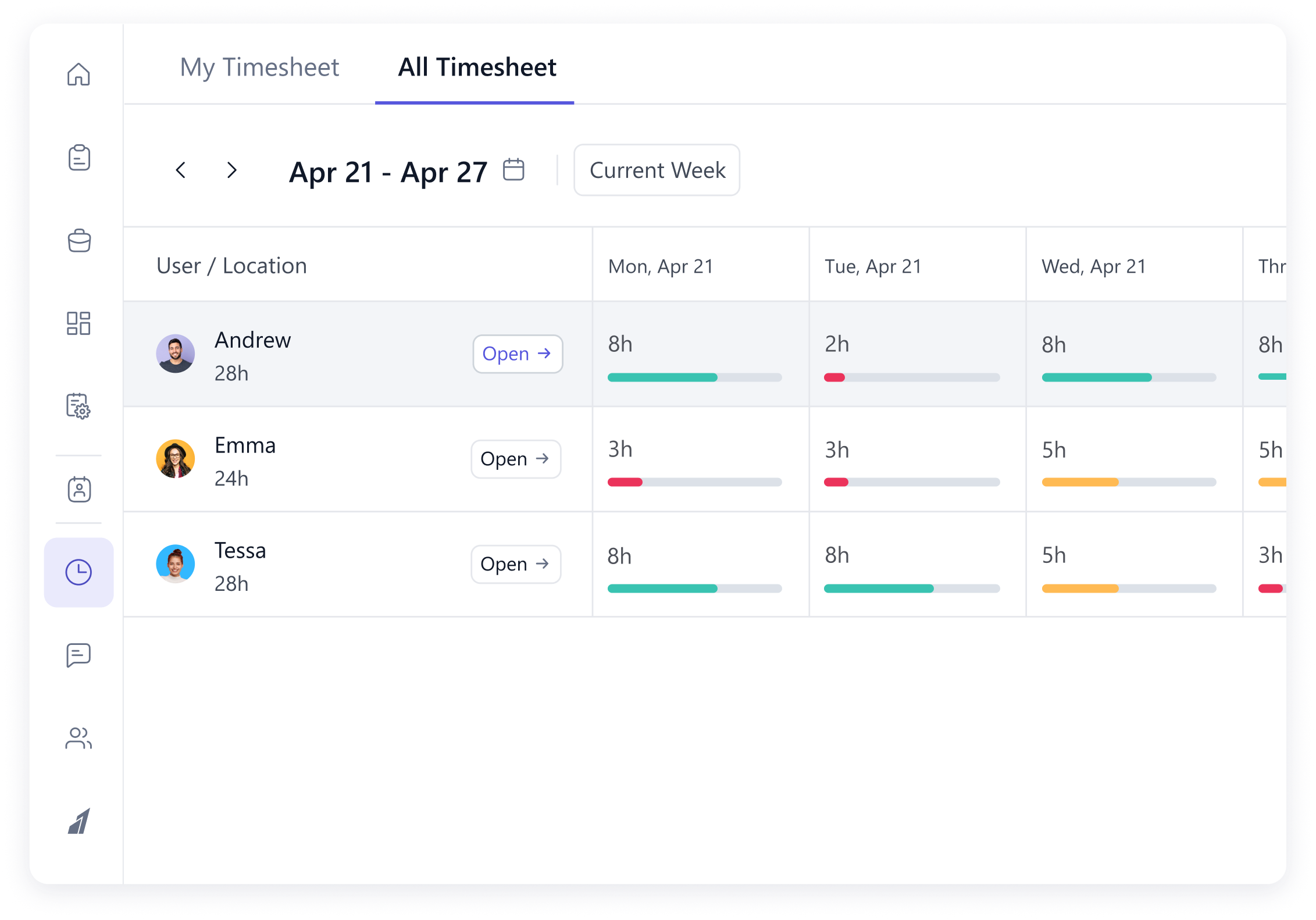
Task: Click the Current Week button
Action: pyautogui.click(x=657, y=170)
